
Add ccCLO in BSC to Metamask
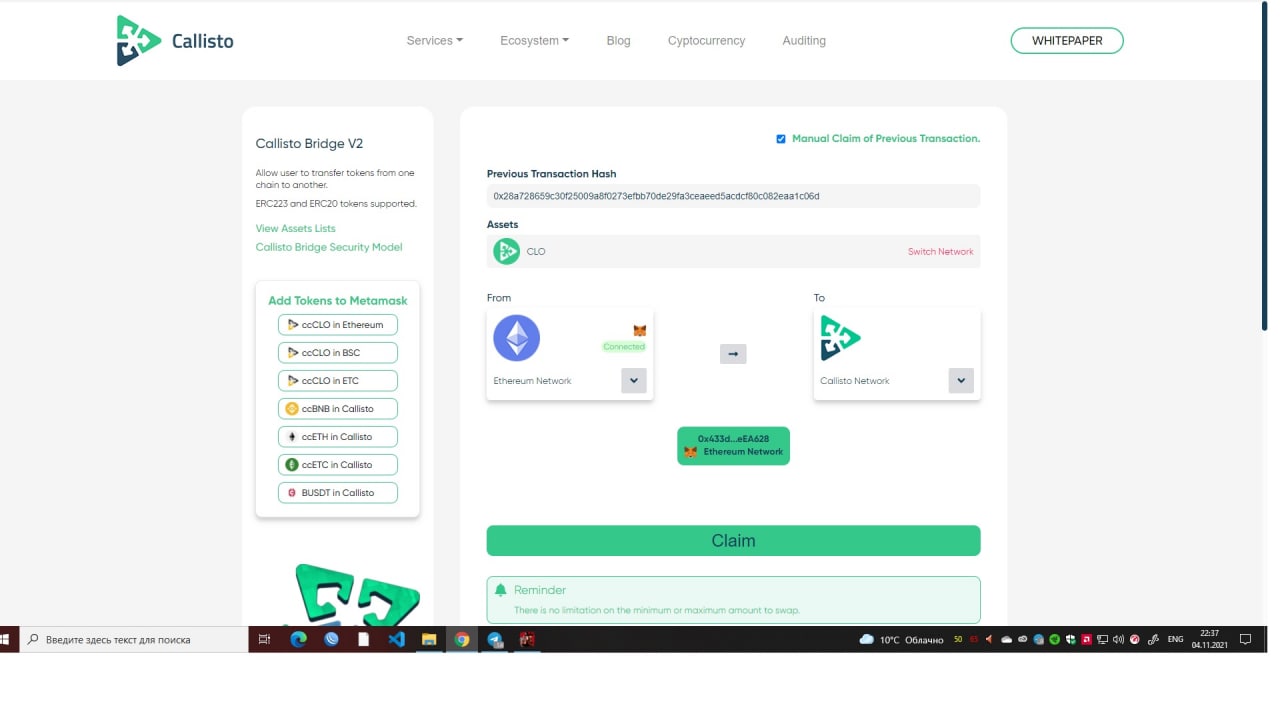338,353
